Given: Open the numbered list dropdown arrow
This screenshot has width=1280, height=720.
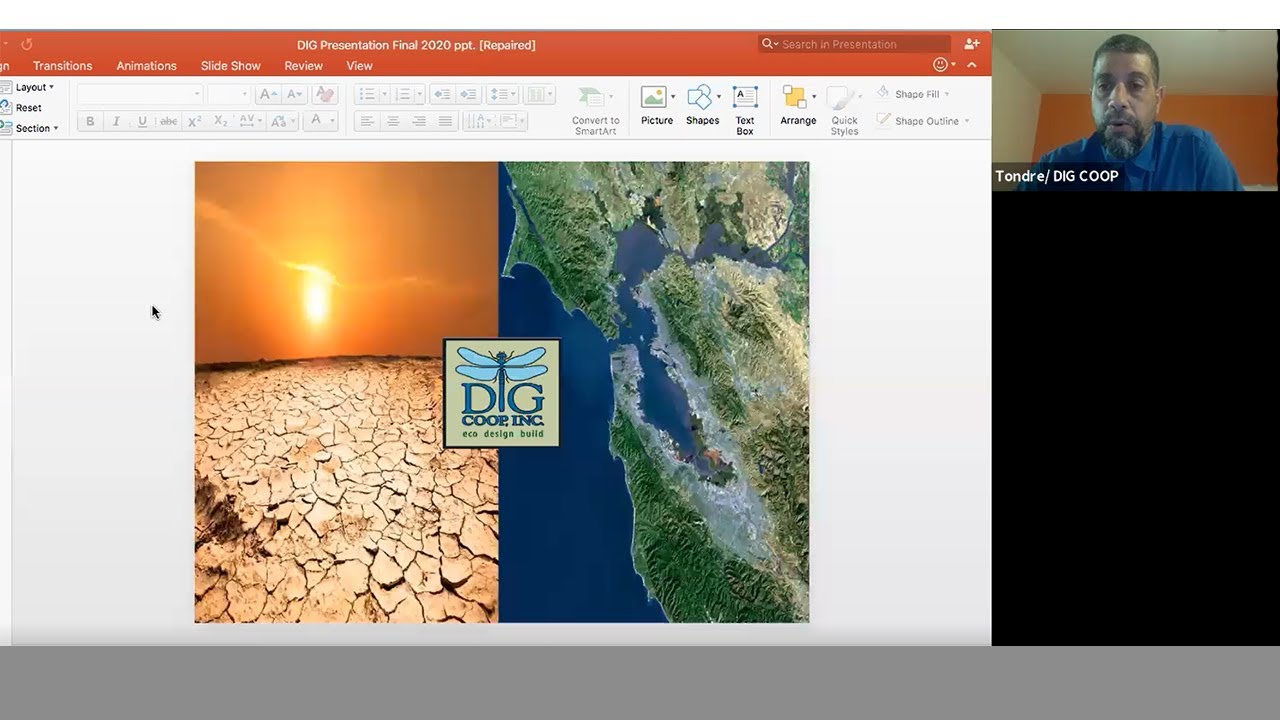Looking at the screenshot, I should coord(419,94).
